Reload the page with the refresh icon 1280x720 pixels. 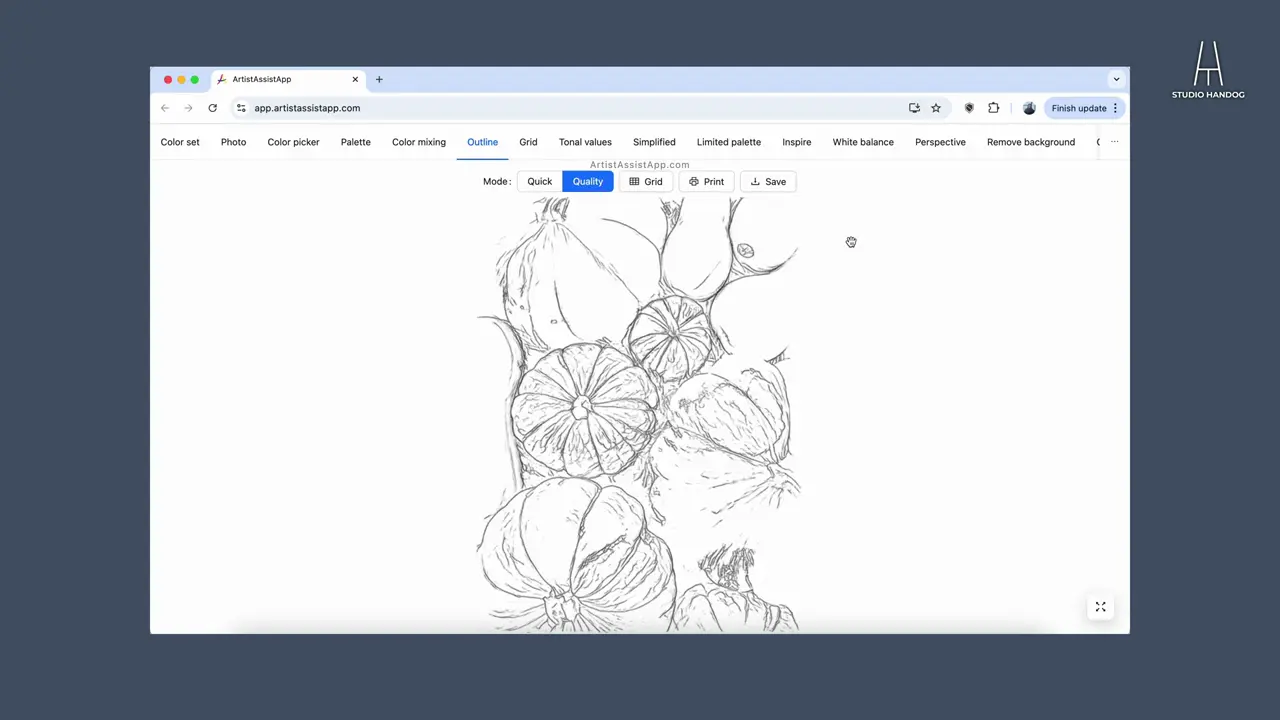[212, 108]
